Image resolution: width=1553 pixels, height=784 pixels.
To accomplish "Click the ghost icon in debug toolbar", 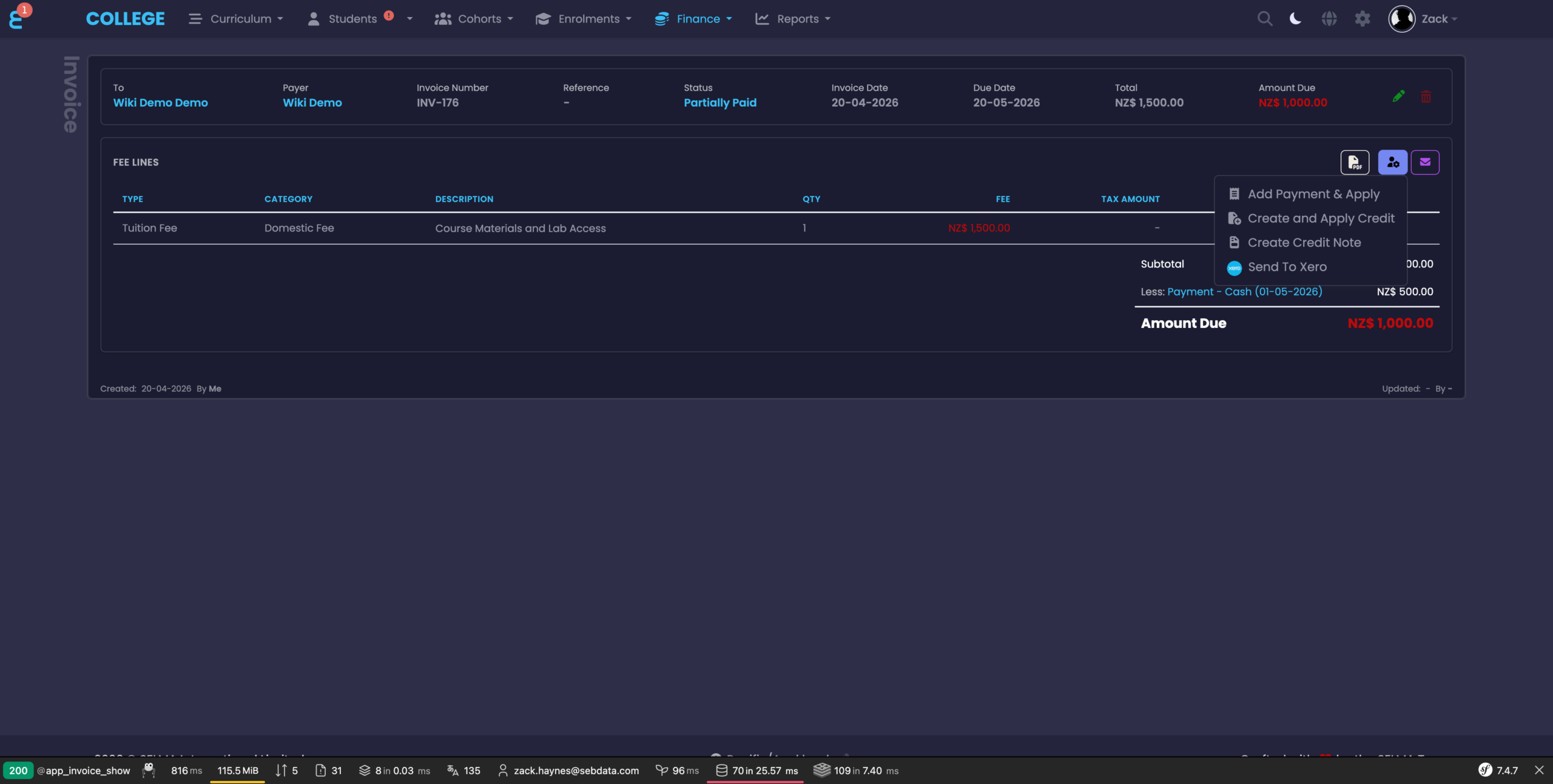I will tap(149, 770).
